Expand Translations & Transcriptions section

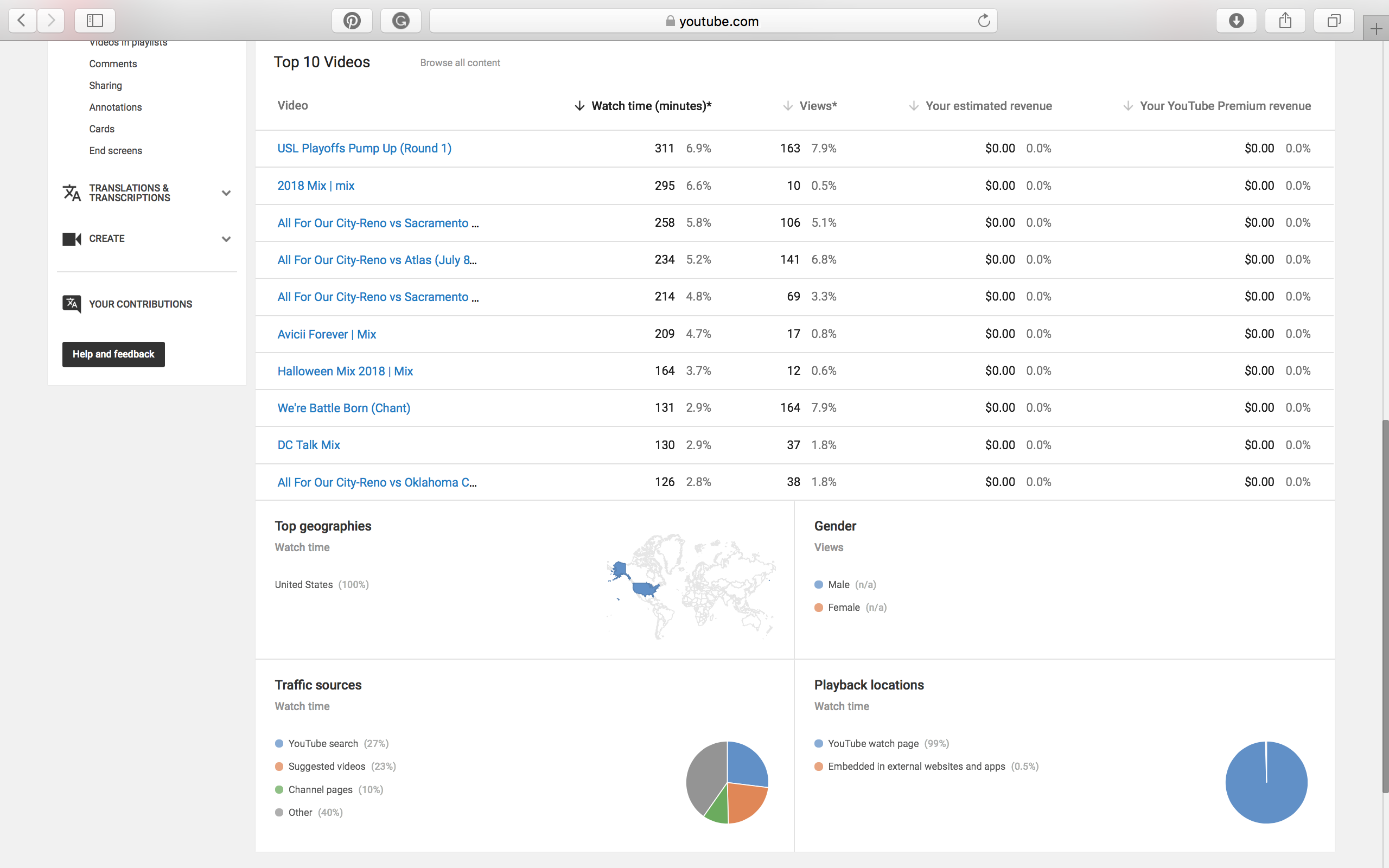point(226,193)
